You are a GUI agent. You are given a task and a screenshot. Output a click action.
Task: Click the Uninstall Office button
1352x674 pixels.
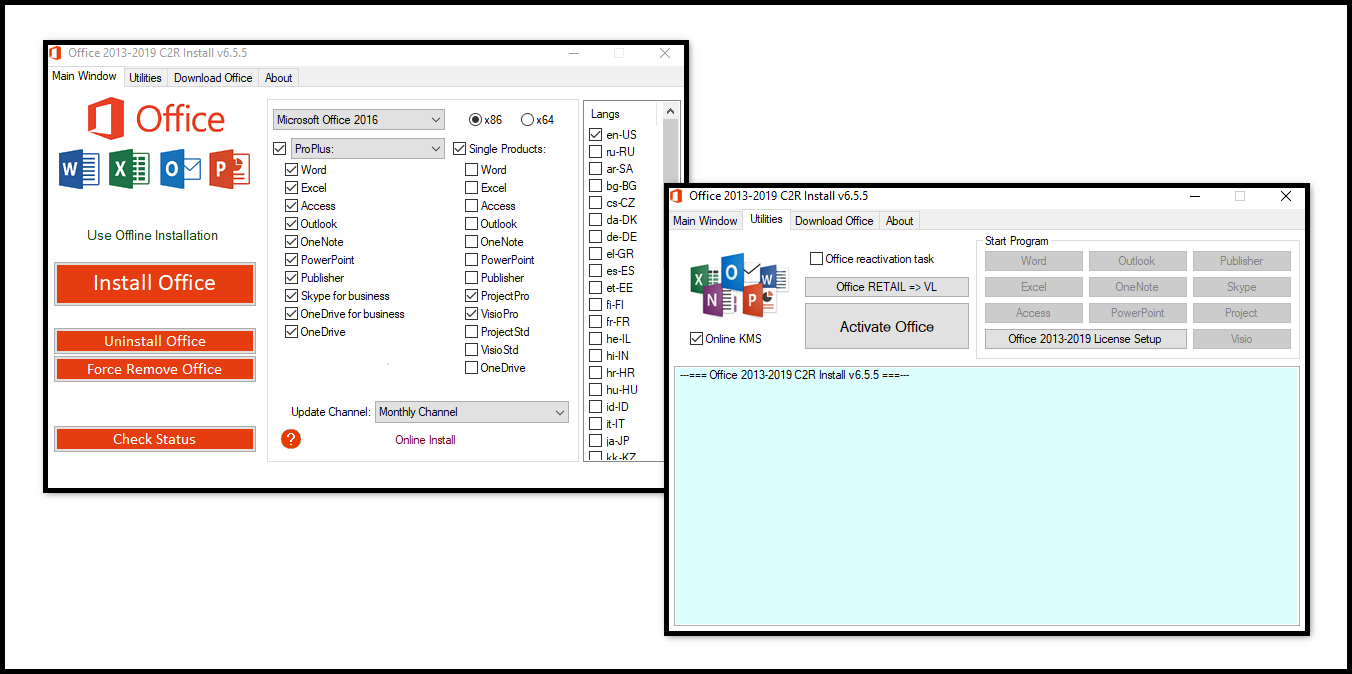click(x=155, y=341)
